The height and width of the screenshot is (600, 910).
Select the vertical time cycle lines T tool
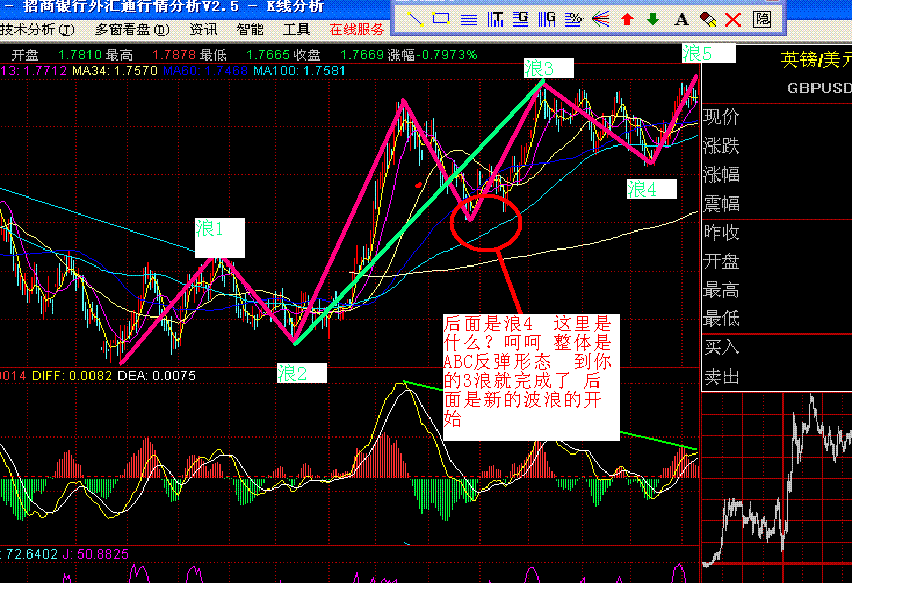(495, 19)
